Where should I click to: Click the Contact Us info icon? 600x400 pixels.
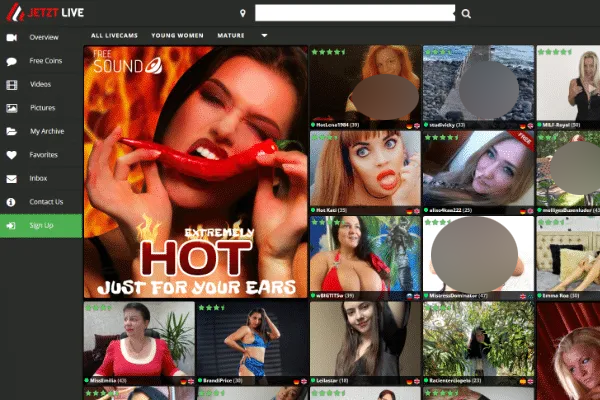12,202
